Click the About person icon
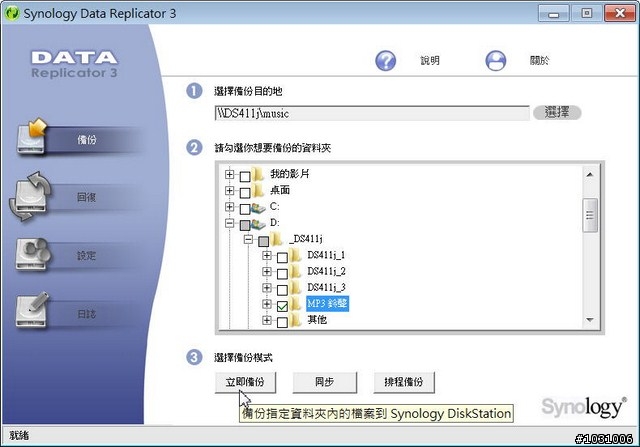Viewport: 640px width, 447px height. click(x=496, y=60)
